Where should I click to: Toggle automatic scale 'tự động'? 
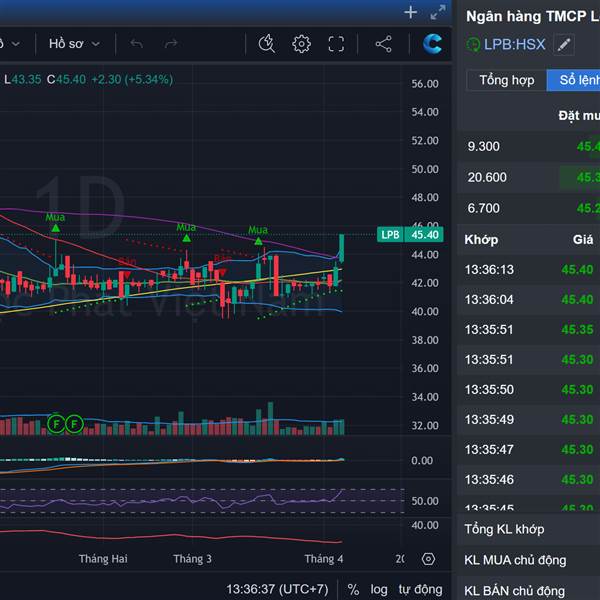pyautogui.click(x=420, y=590)
